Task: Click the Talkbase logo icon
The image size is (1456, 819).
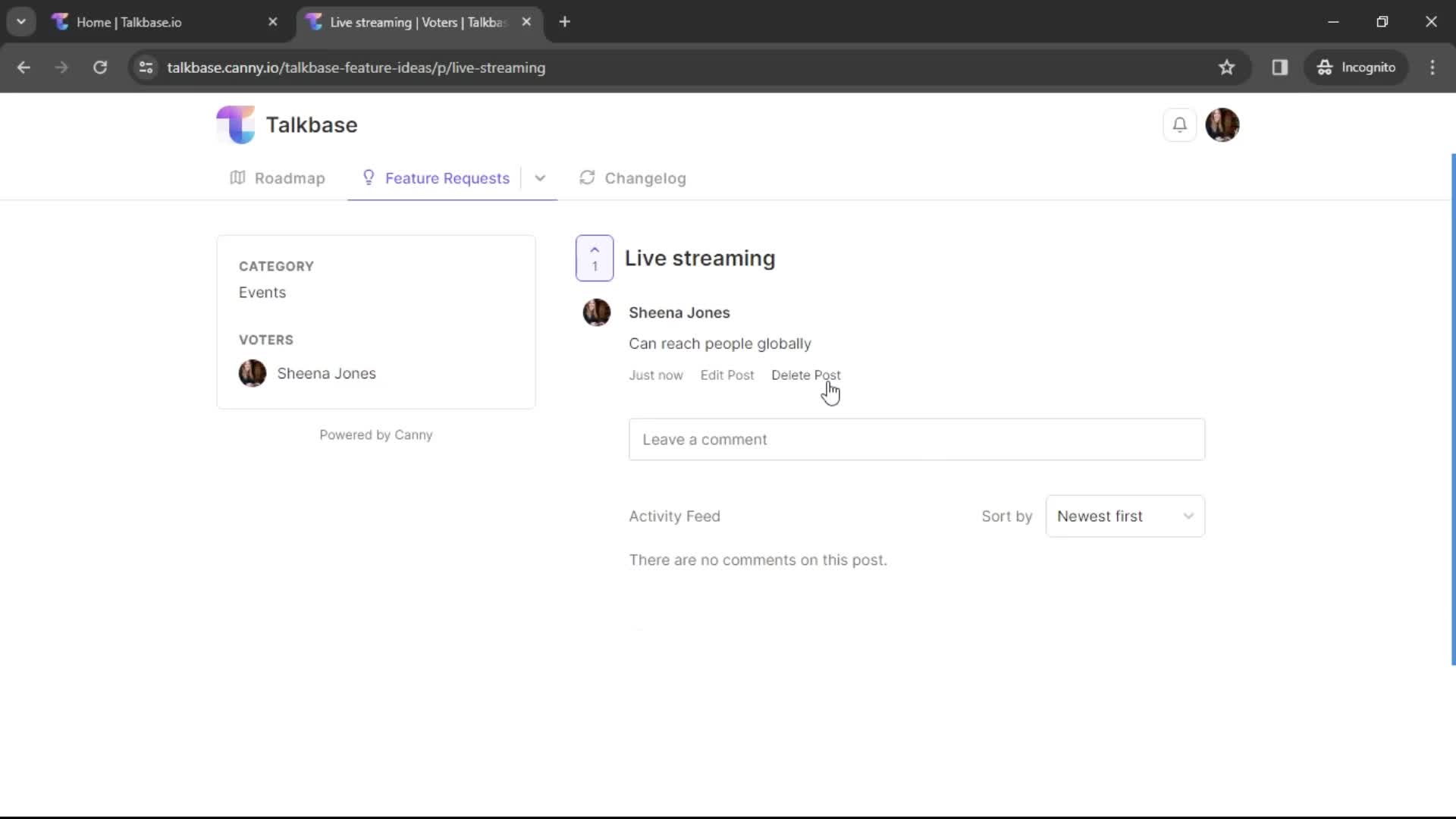Action: (232, 124)
